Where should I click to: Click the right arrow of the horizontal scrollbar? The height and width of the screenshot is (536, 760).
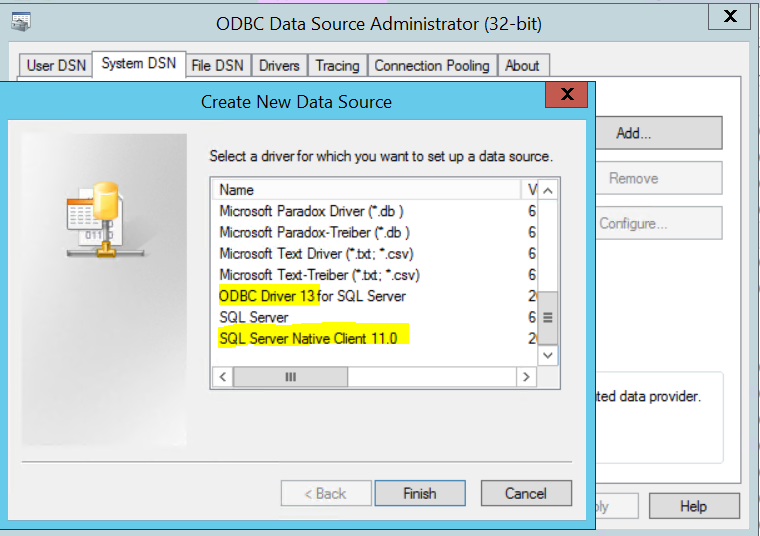pyautogui.click(x=527, y=377)
